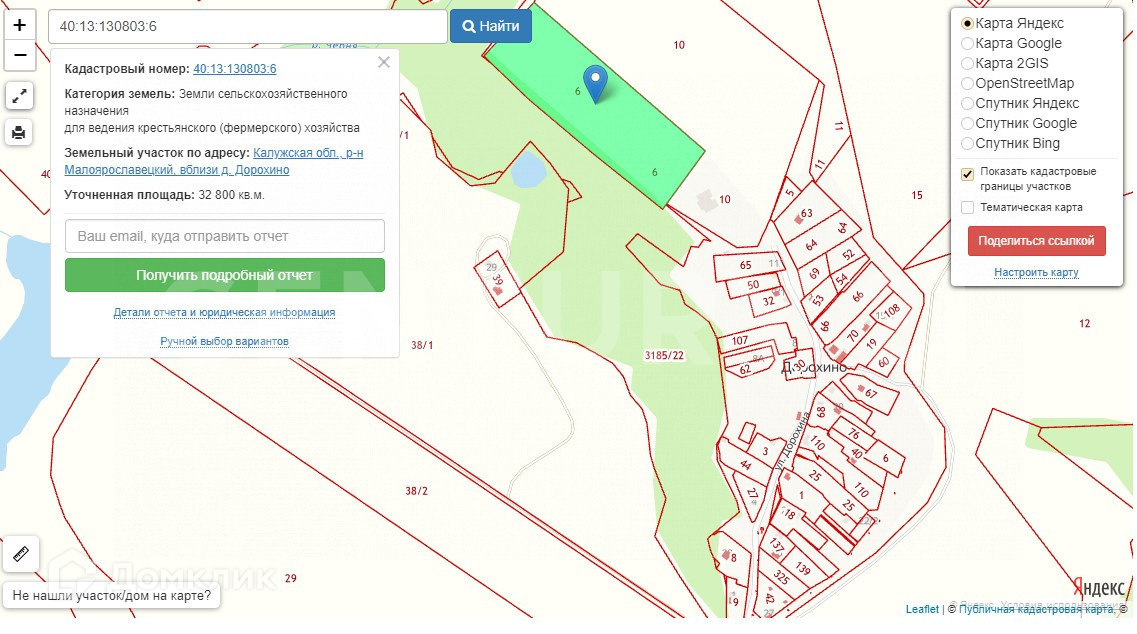The height and width of the screenshot is (634, 1137).
Task: Click Не нашли участок/дом на карте?
Action: pos(112,596)
